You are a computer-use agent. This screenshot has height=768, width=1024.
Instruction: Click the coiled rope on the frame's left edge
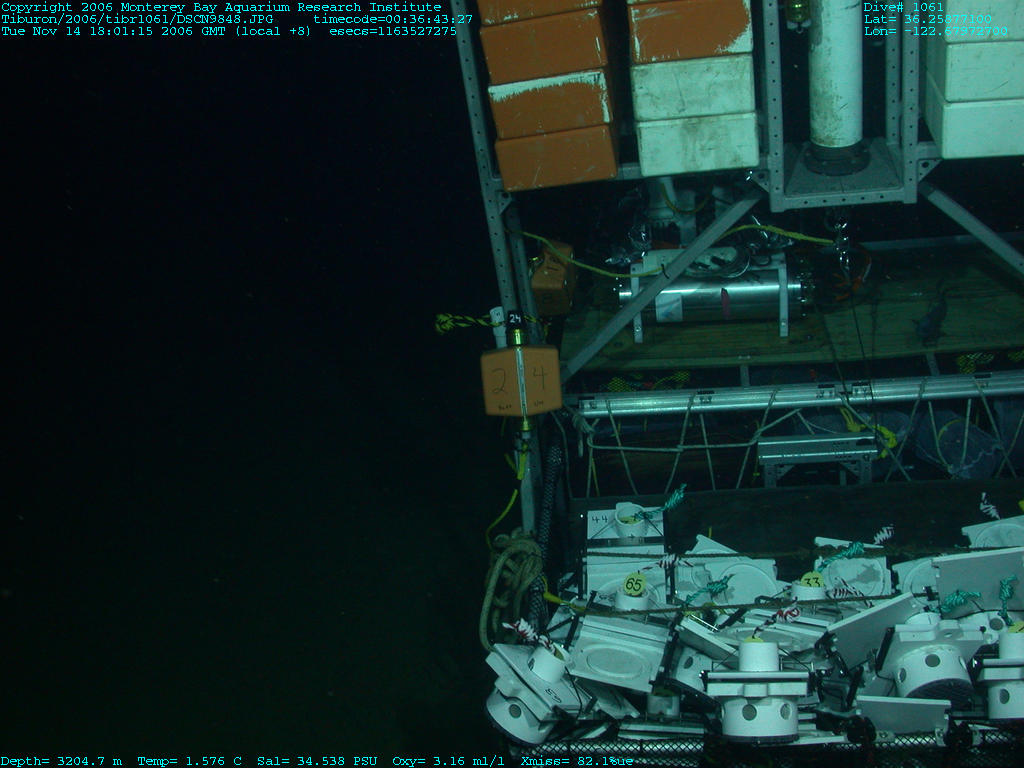click(x=510, y=585)
